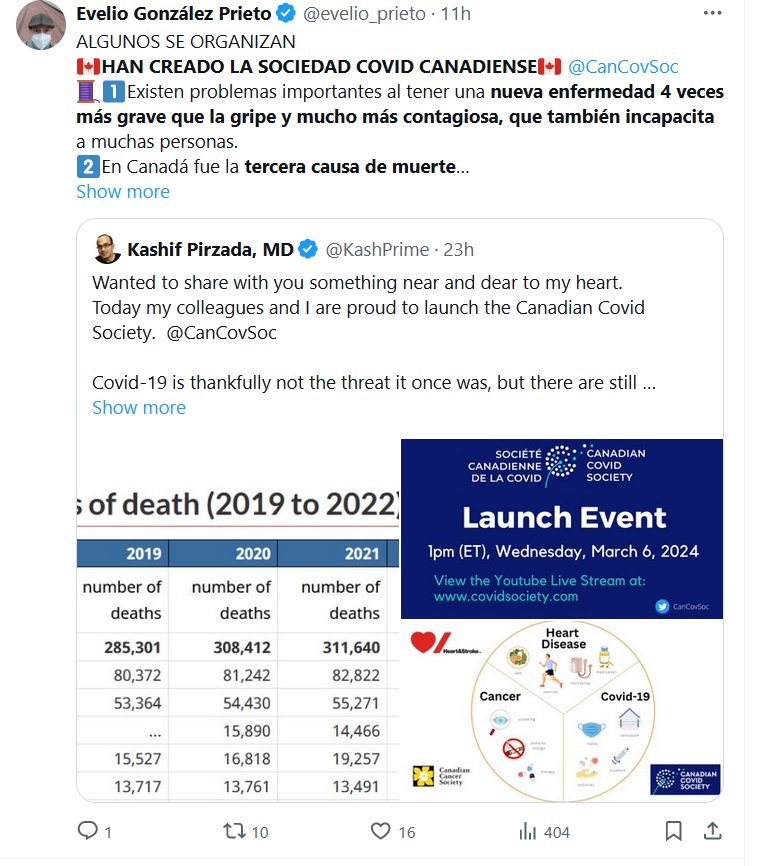760x866 pixels.
Task: Expand main tweet with Show more
Action: point(123,191)
